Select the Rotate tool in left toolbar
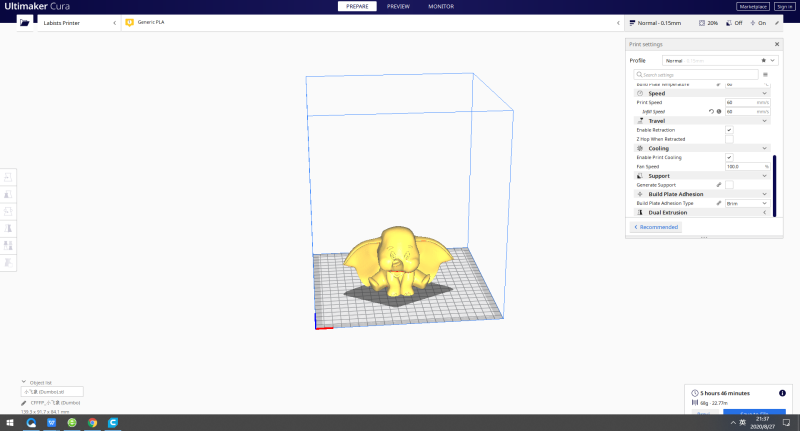Viewport: 800px width, 431px height. [x=8, y=211]
